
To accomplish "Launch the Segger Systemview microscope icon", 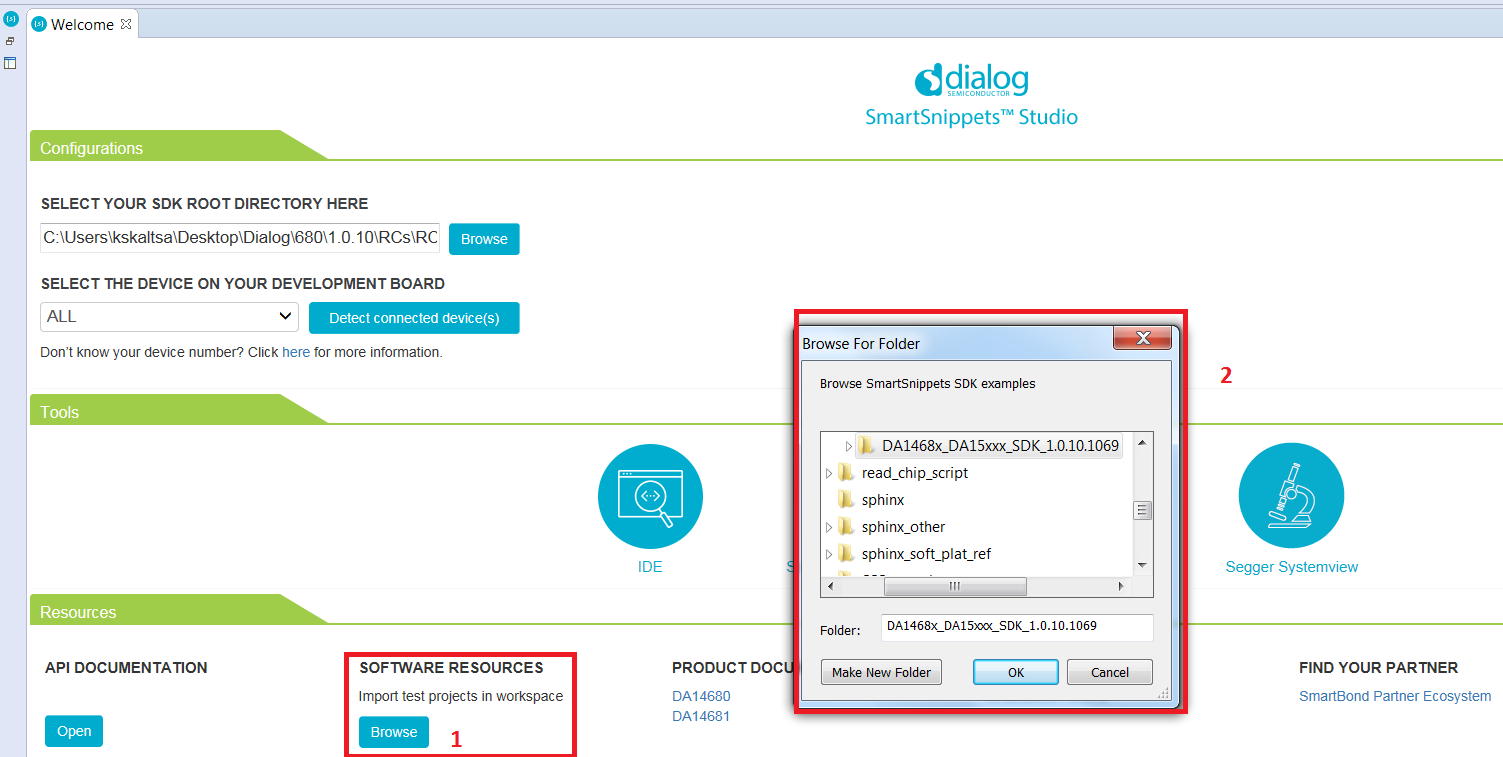I will (1291, 497).
